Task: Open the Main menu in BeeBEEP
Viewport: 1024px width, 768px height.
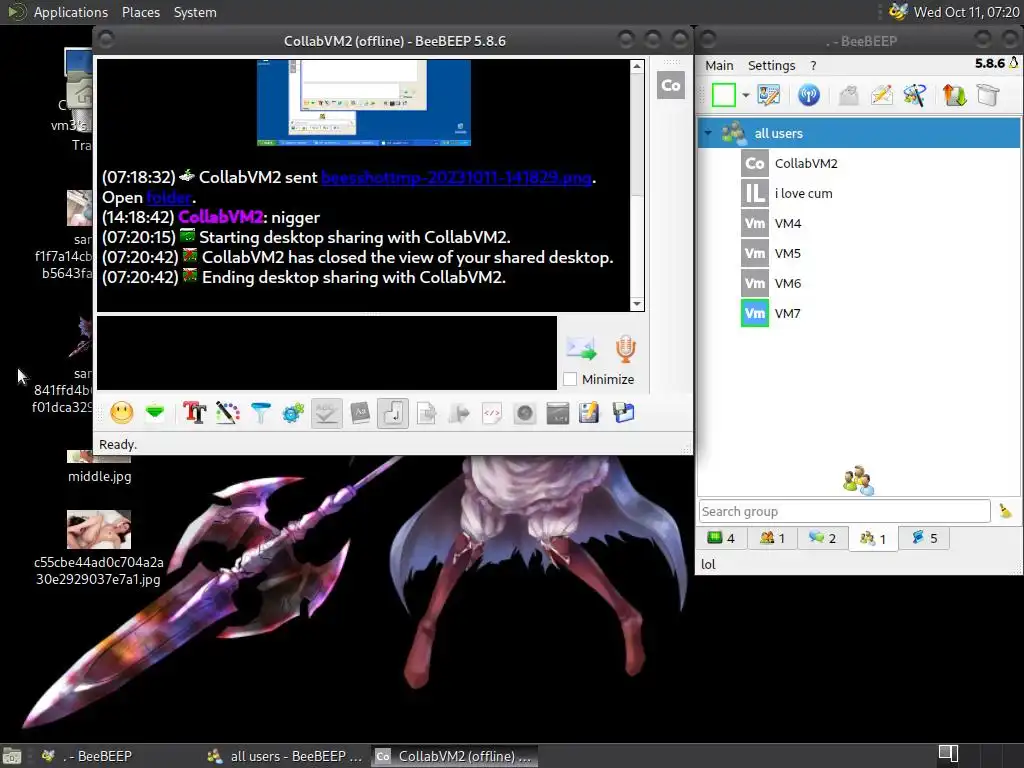Action: [719, 65]
